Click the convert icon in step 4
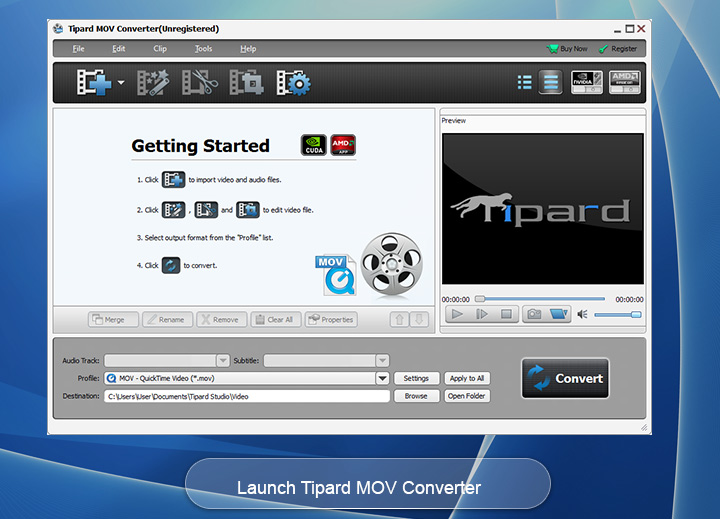 point(171,265)
